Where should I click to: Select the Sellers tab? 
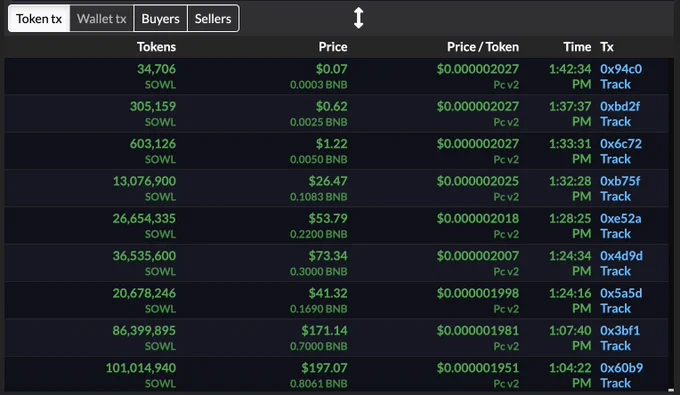pos(213,19)
